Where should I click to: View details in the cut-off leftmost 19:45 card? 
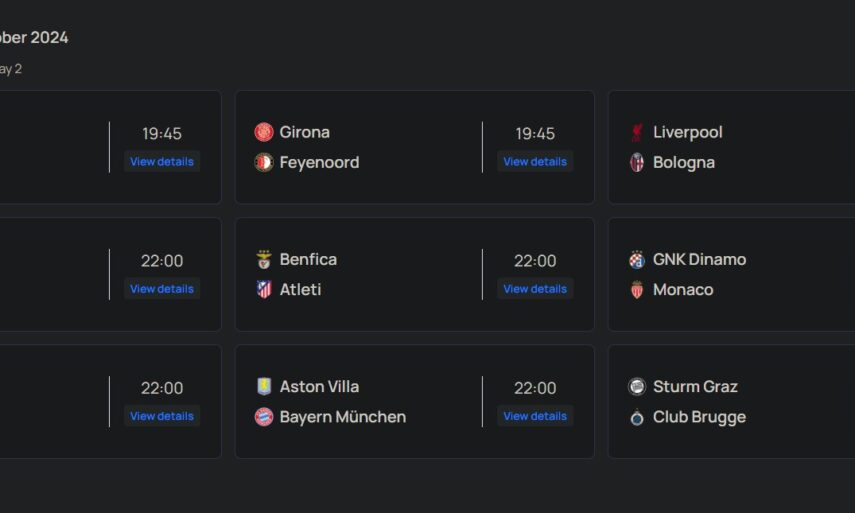[162, 162]
